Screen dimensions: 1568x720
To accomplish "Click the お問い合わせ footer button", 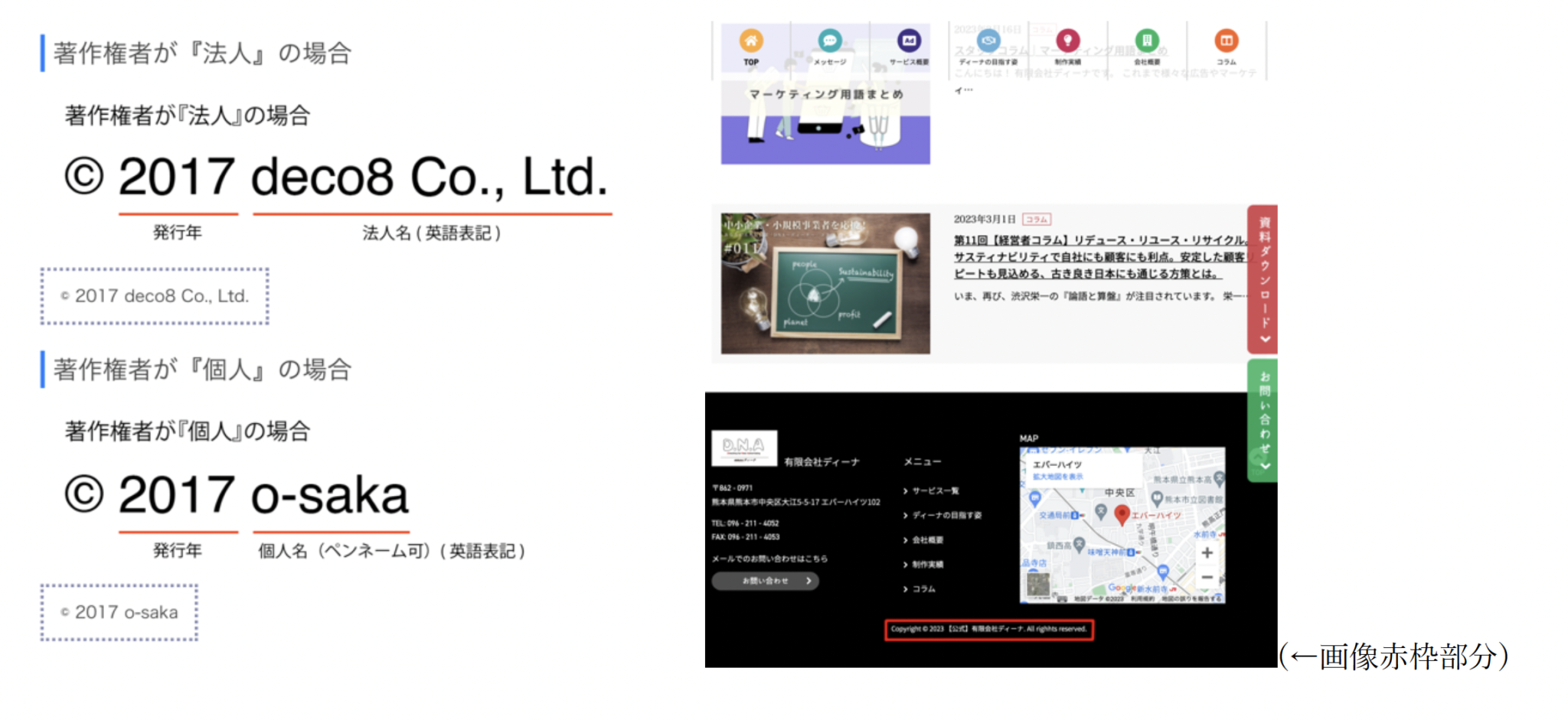I will point(766,582).
